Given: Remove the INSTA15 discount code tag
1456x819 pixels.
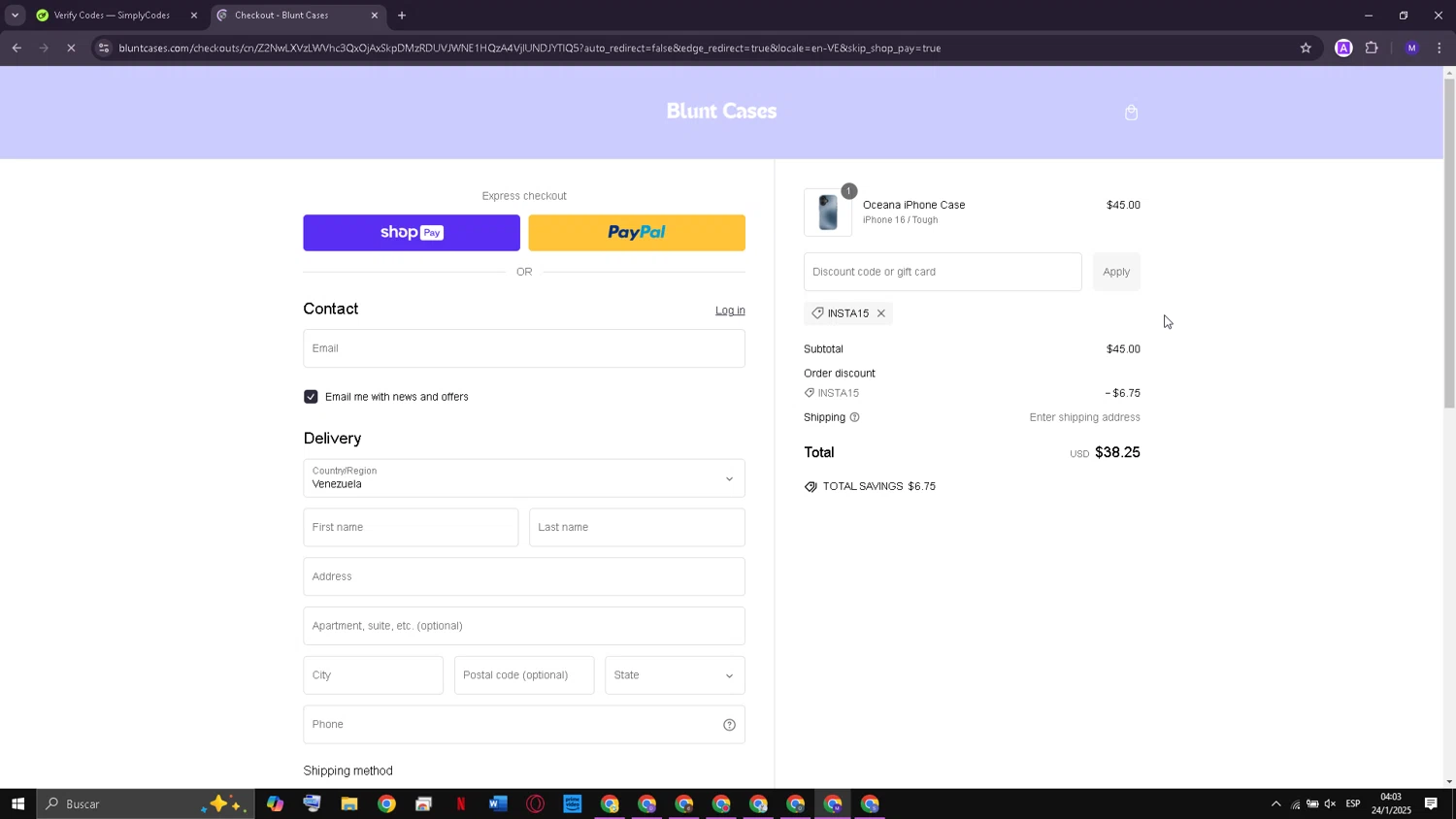Looking at the screenshot, I should pos(881,313).
